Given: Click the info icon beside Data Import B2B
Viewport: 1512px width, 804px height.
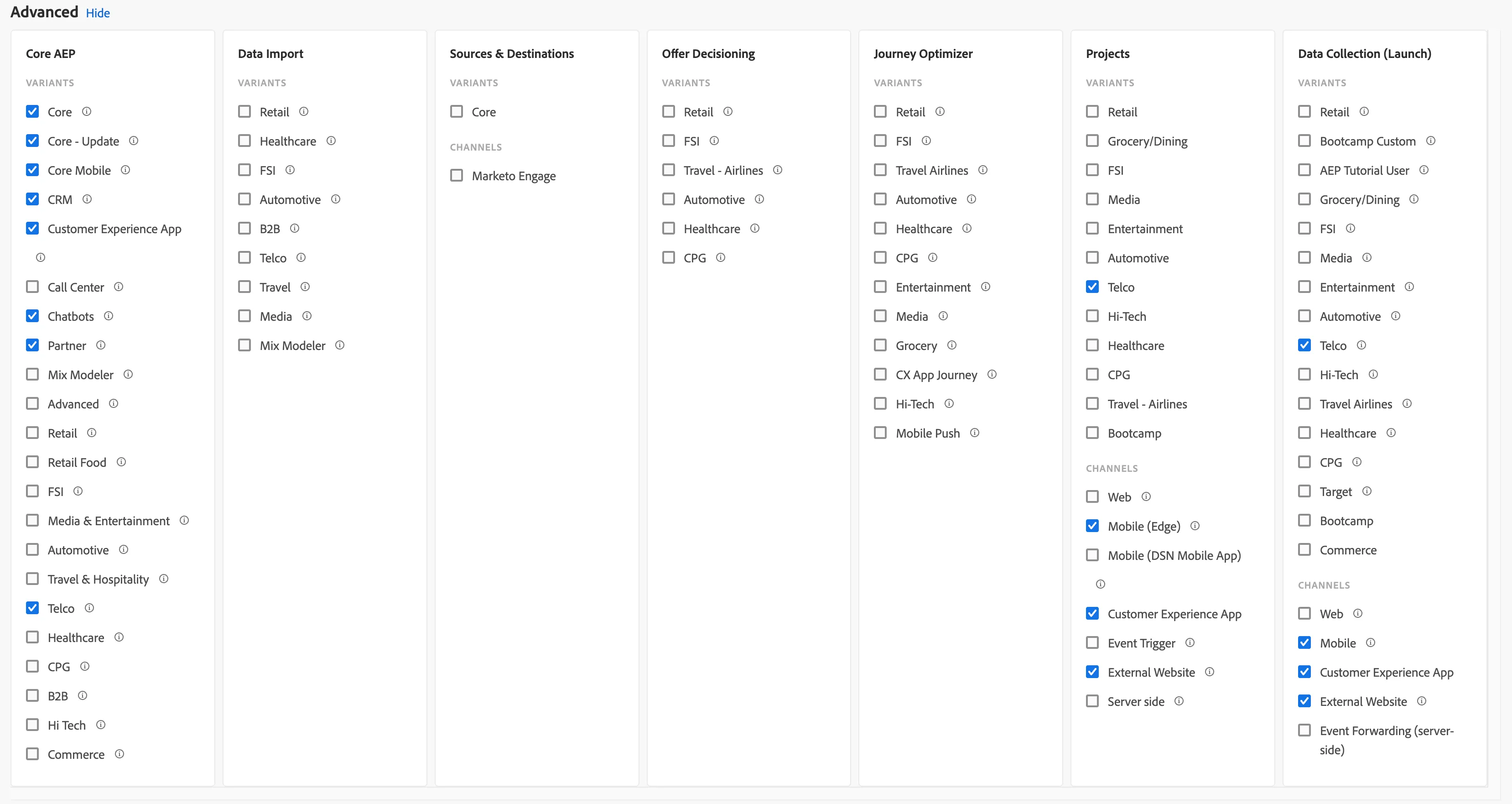Looking at the screenshot, I should (295, 229).
